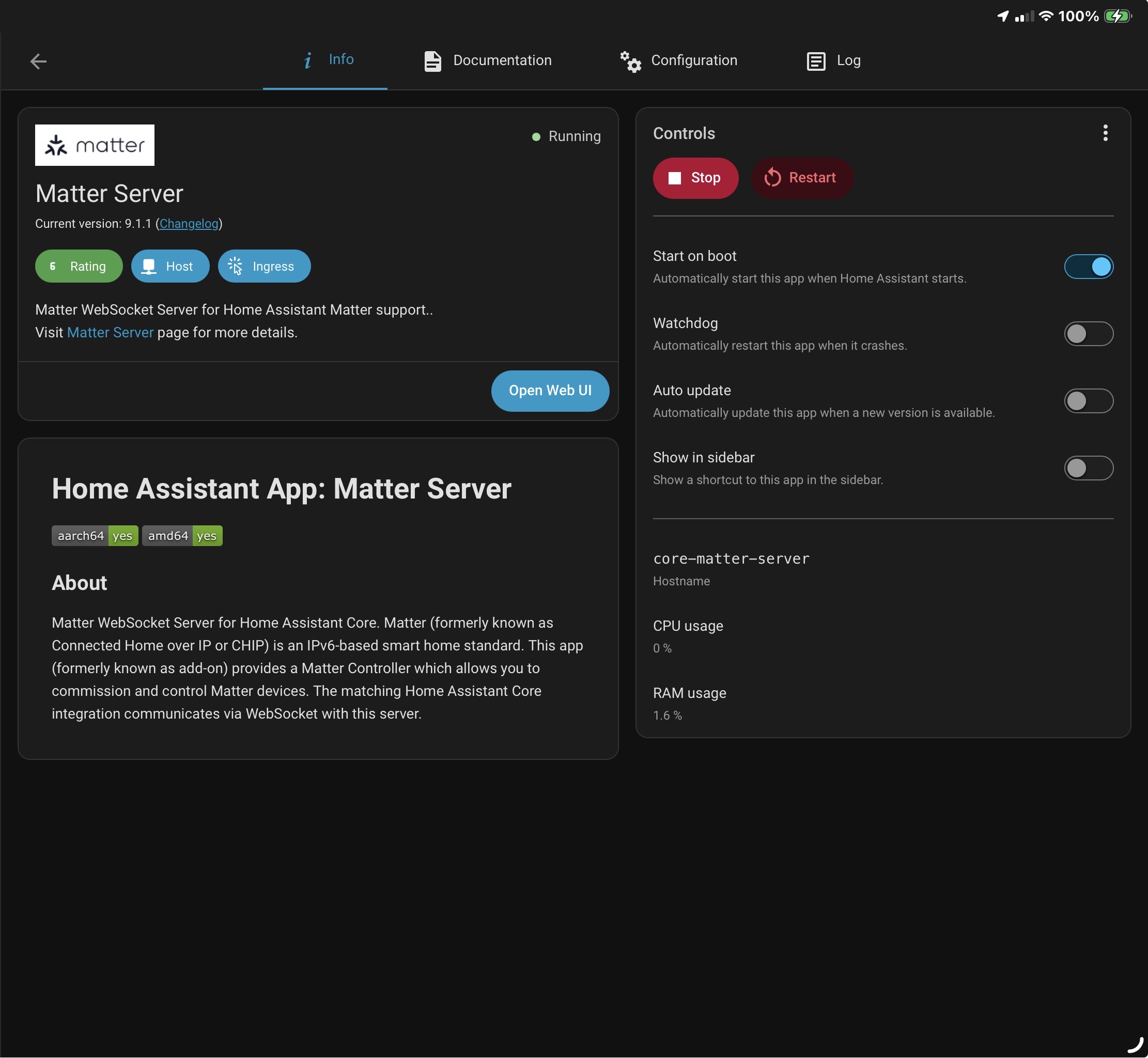Click the 'About' section heading

[80, 583]
